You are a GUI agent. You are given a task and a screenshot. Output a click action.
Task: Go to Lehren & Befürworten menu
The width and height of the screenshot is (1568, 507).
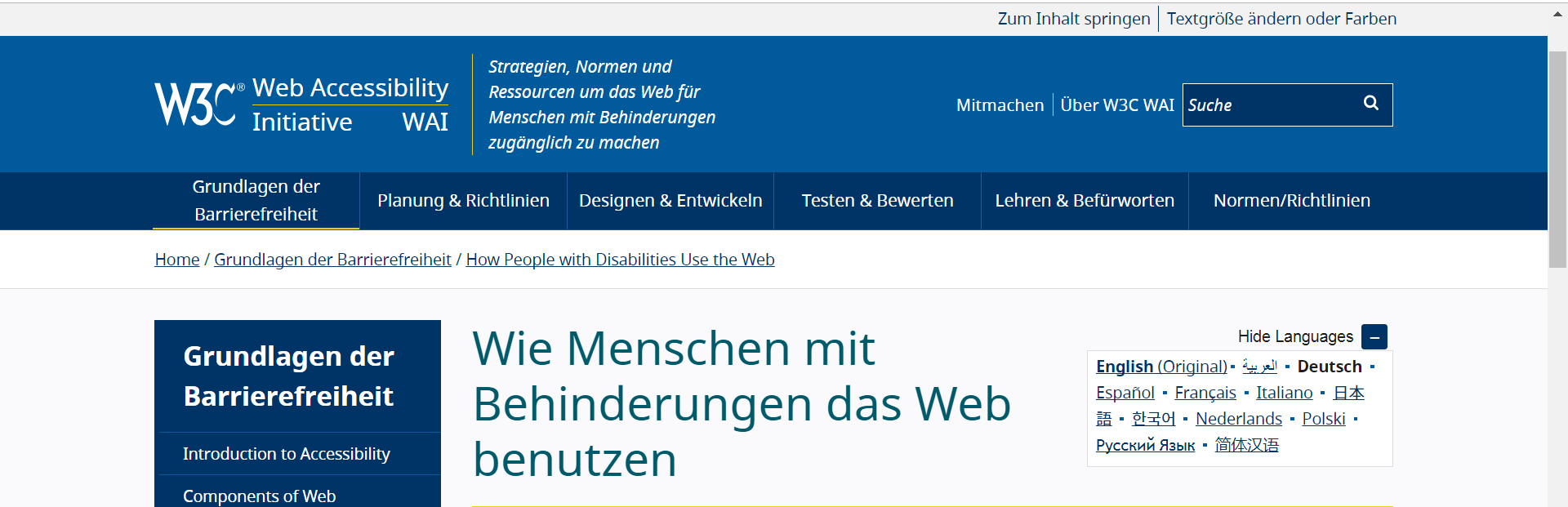coord(1084,201)
